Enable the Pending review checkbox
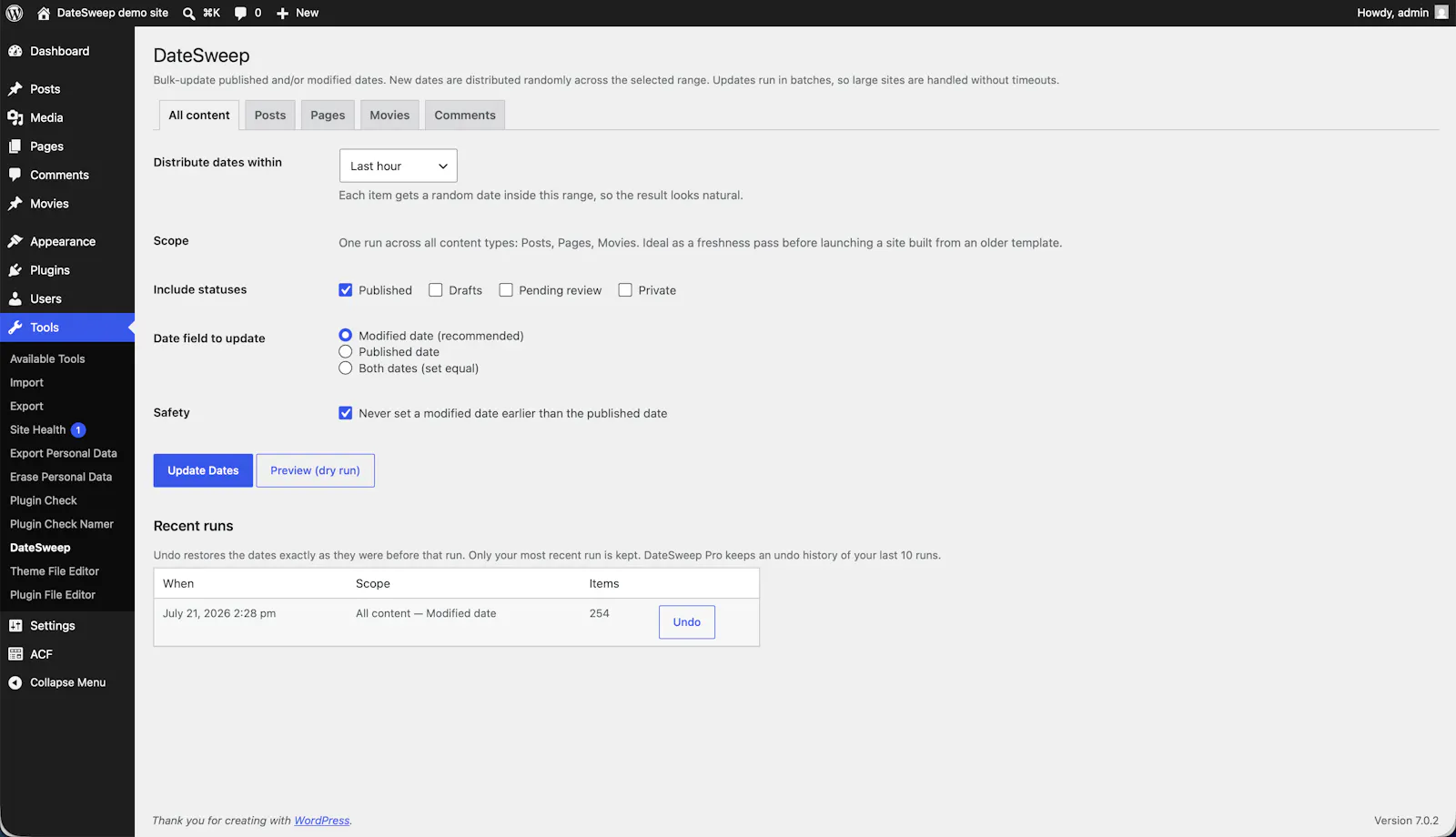This screenshot has width=1456, height=837. 506,290
